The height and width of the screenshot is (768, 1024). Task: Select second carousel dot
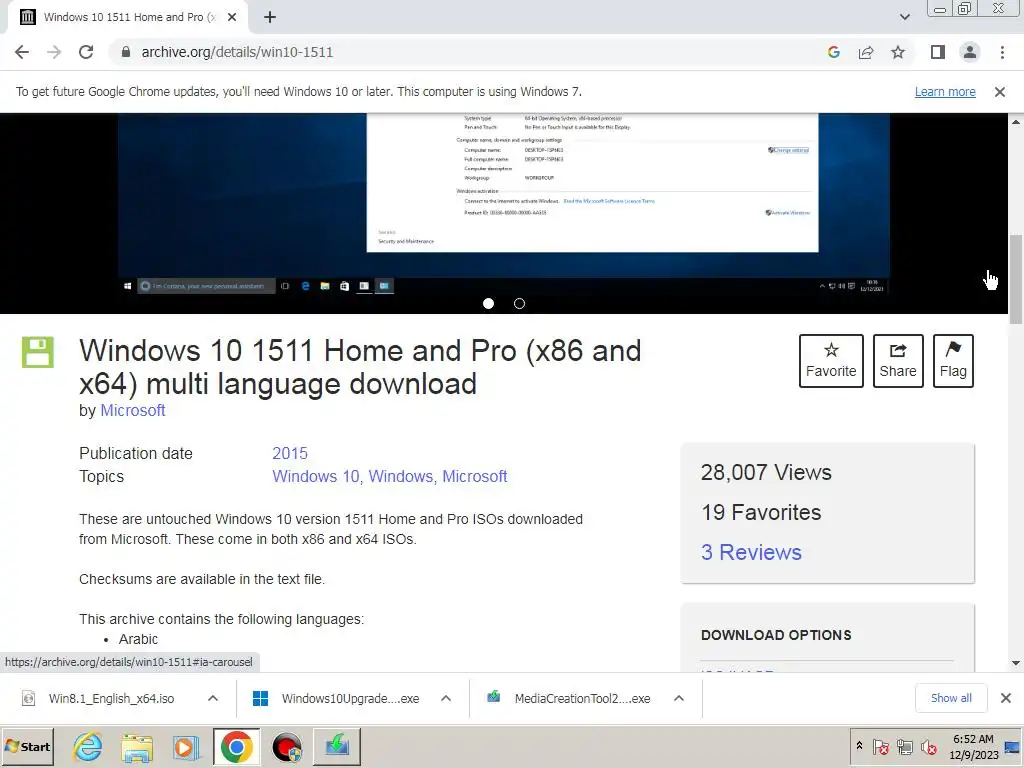click(x=519, y=304)
